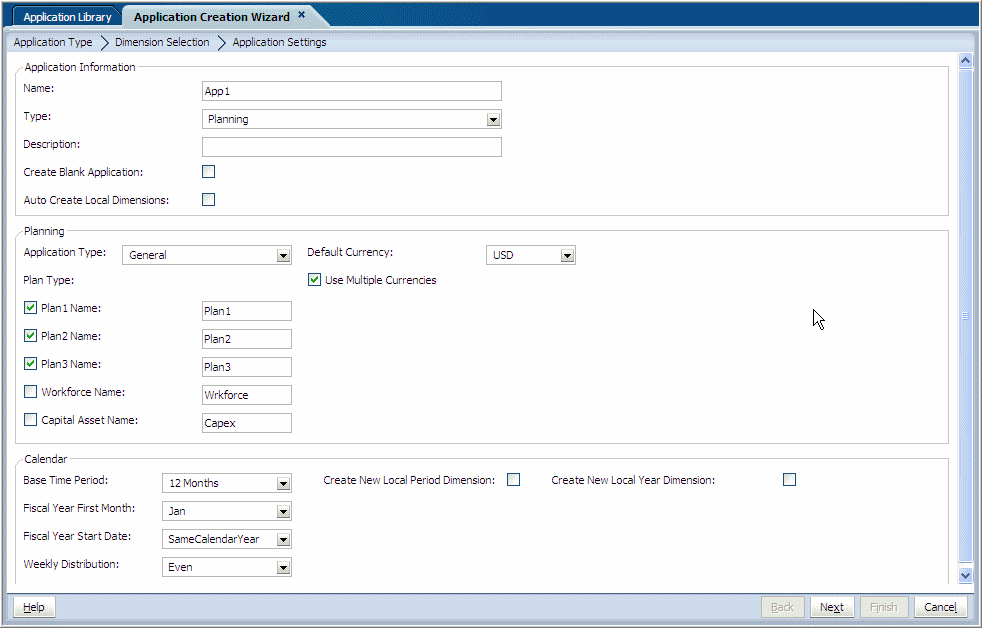Viewport: 982px width, 628px height.
Task: Enable Create New Local Year Dimension
Action: click(789, 479)
